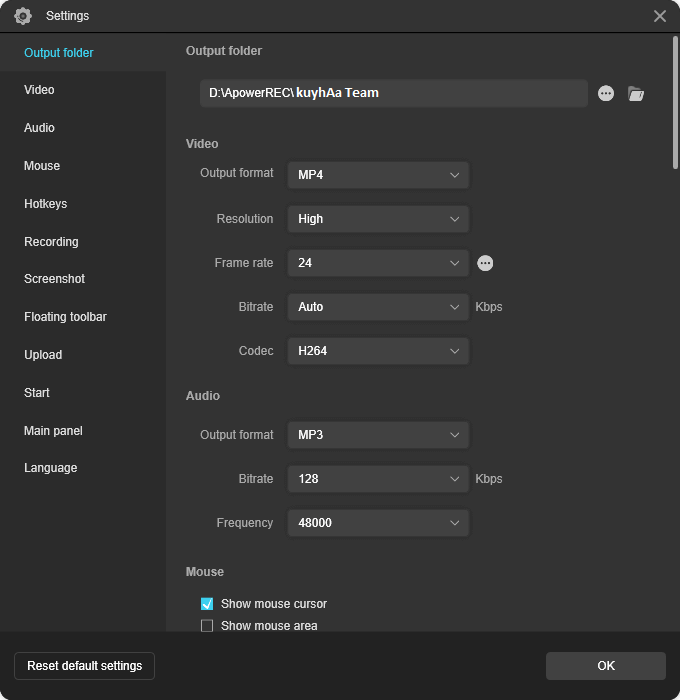This screenshot has height=700, width=680.
Task: Expand the Frequency 48000 dropdown
Action: pos(378,523)
